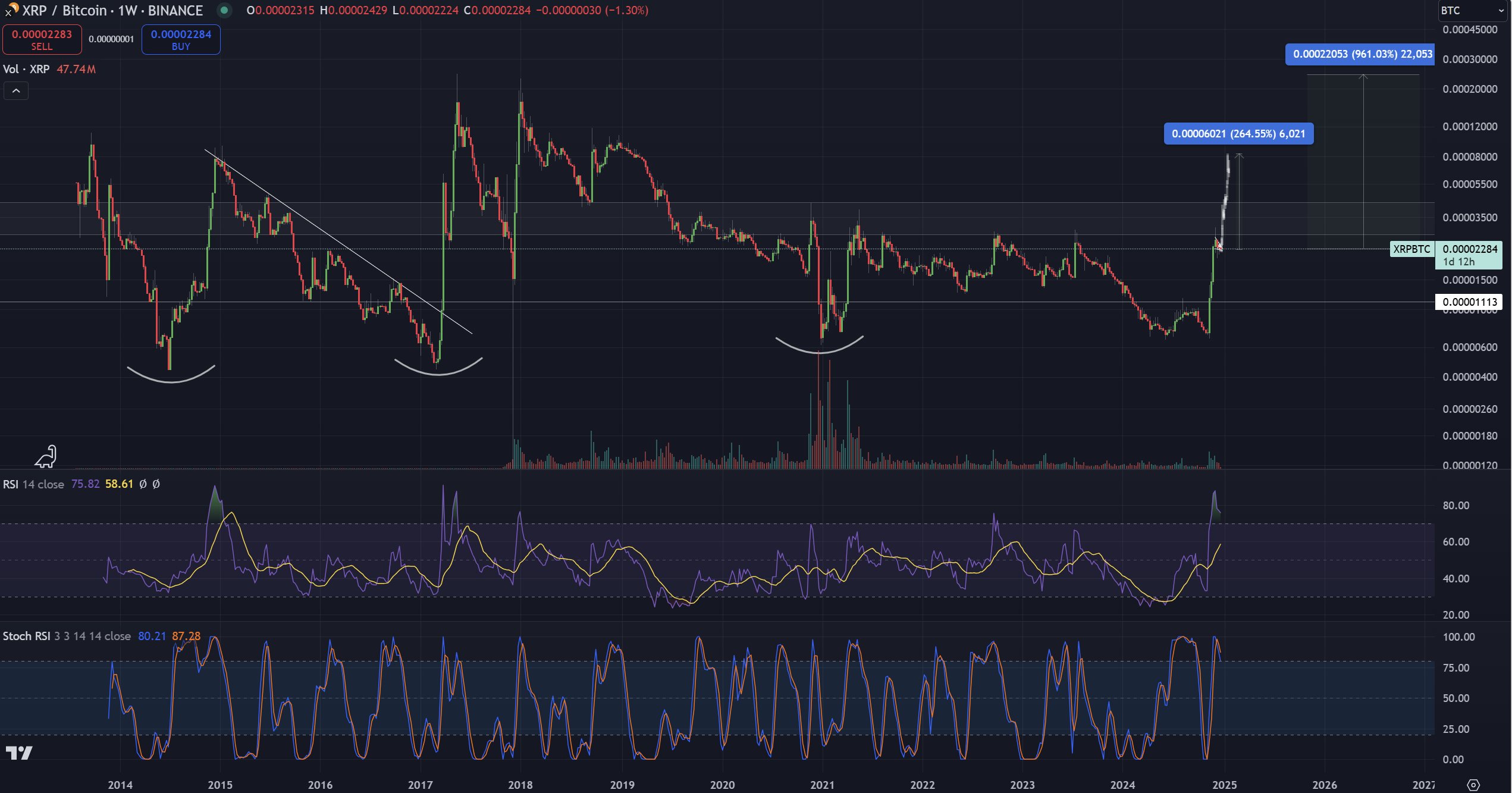Click the 2025 label on time axis
This screenshot has height=793, width=1512.
1224,785
